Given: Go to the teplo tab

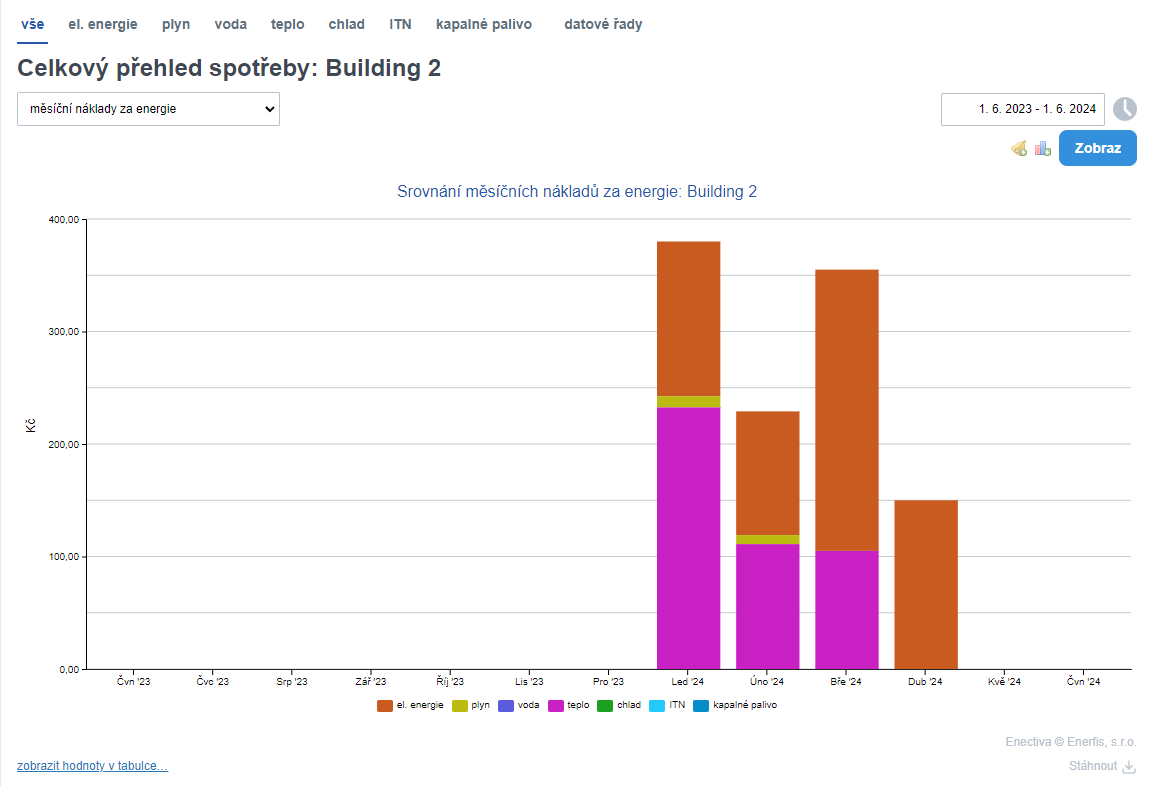Looking at the screenshot, I should click(x=287, y=24).
